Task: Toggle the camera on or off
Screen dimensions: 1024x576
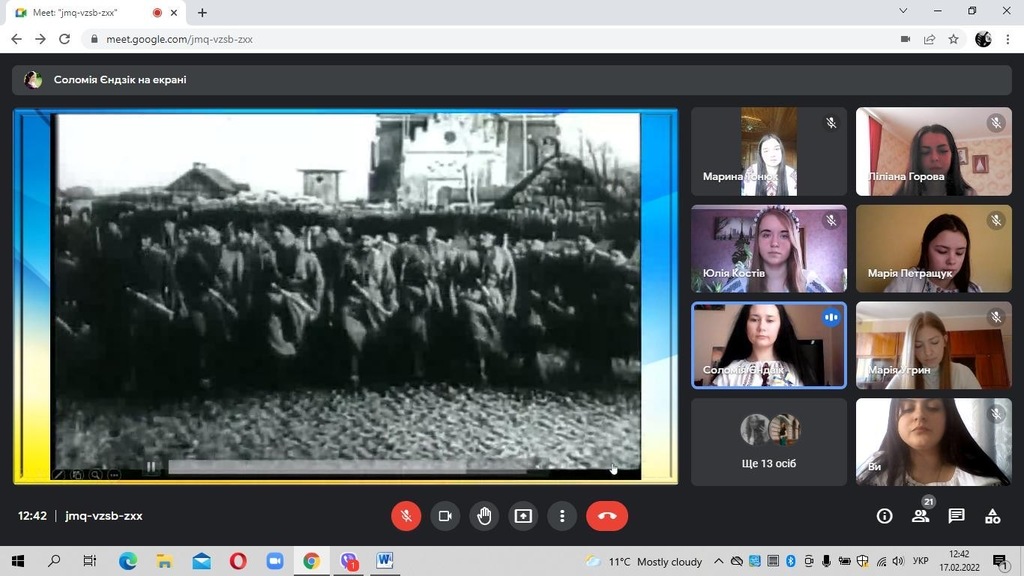Action: point(445,516)
